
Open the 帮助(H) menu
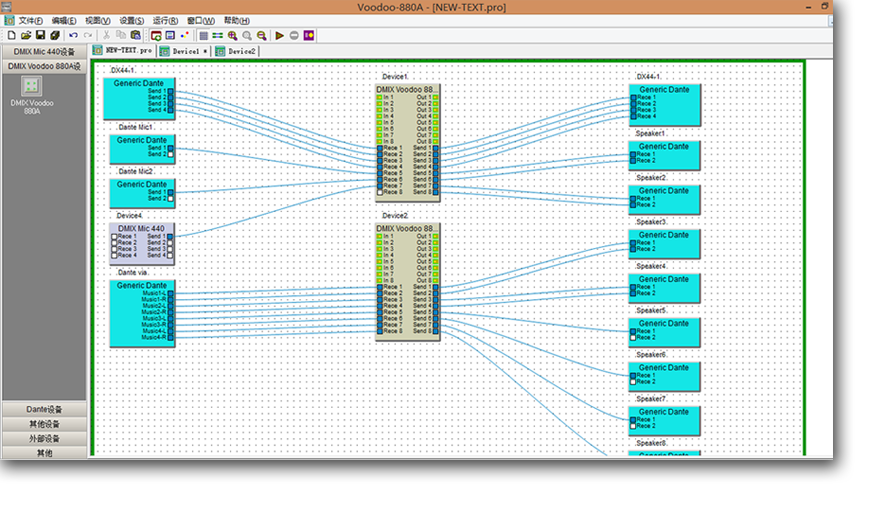(x=237, y=21)
